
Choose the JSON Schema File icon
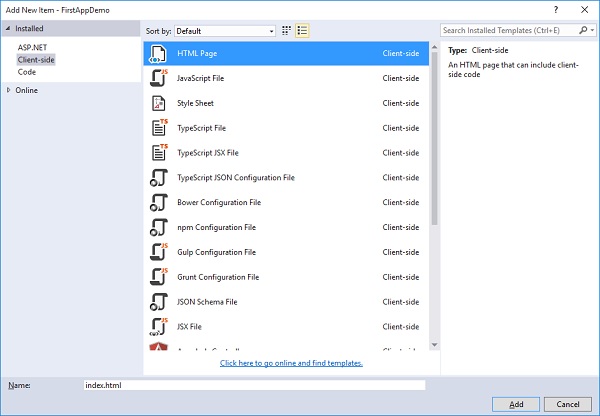coord(158,301)
